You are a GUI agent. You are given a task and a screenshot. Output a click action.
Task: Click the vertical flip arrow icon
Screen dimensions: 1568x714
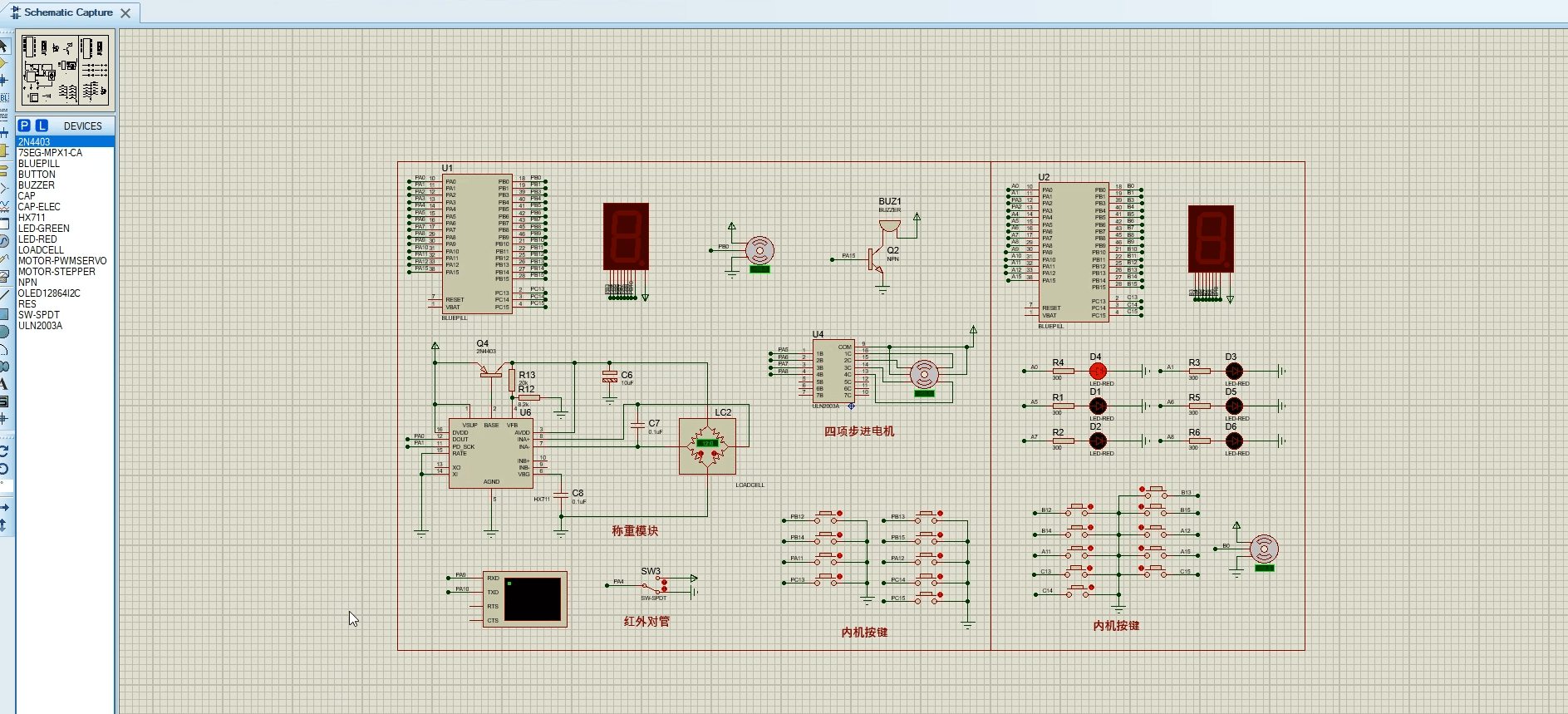click(3, 524)
